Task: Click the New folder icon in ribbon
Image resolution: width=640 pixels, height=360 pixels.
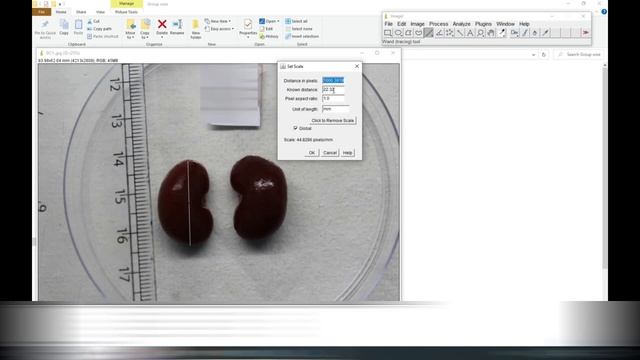Action: pos(196,24)
